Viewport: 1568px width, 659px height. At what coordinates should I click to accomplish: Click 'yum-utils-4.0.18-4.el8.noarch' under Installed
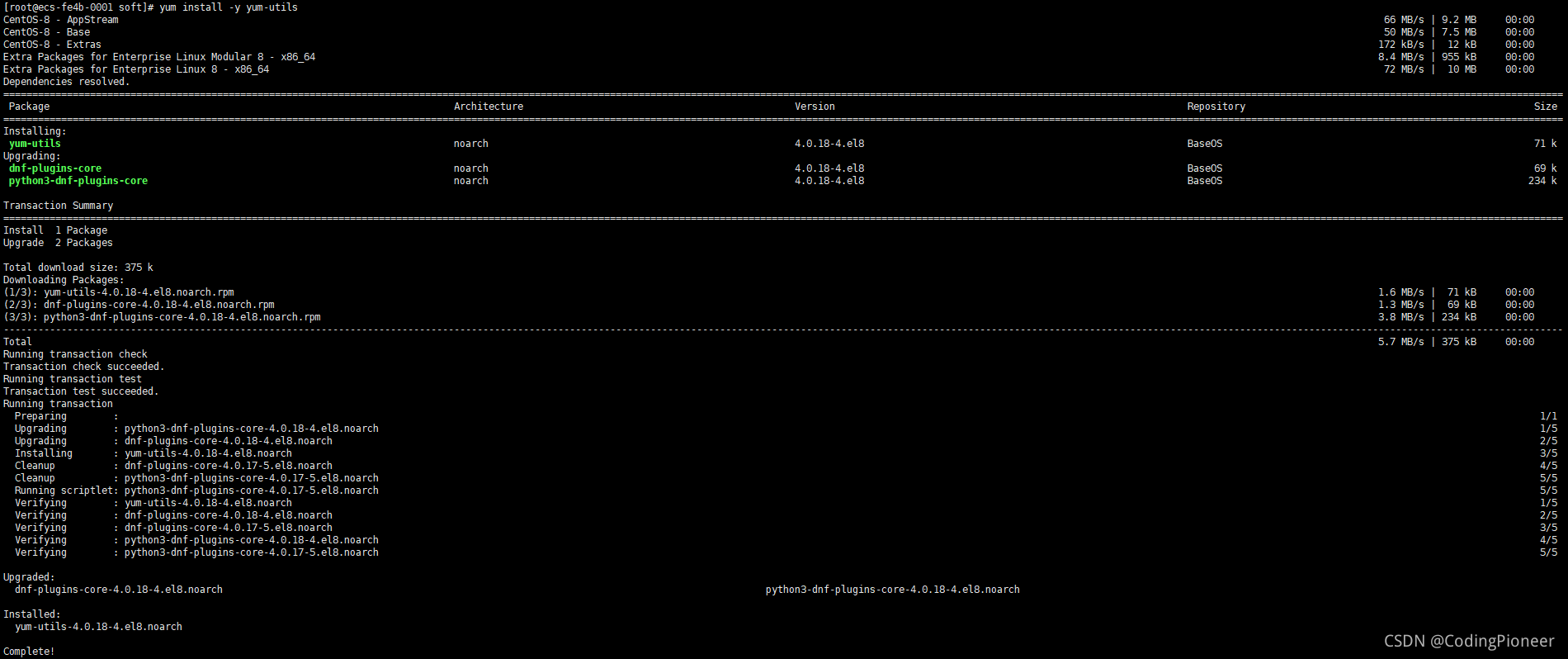point(99,627)
